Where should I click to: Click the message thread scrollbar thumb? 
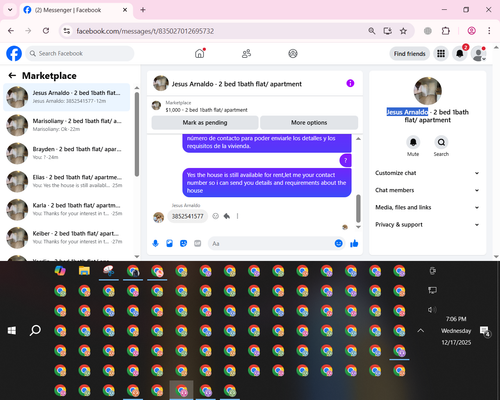(358, 209)
